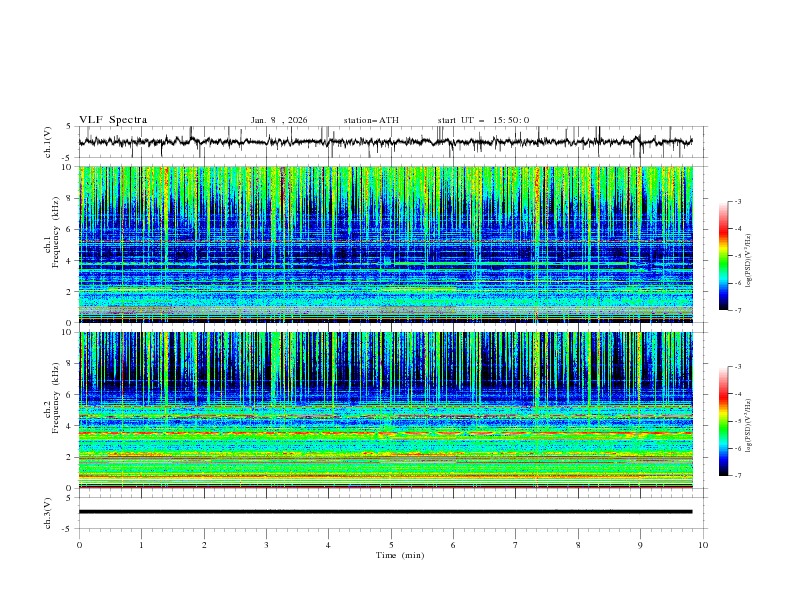Click the "8" tick on the time axis

[578, 545]
